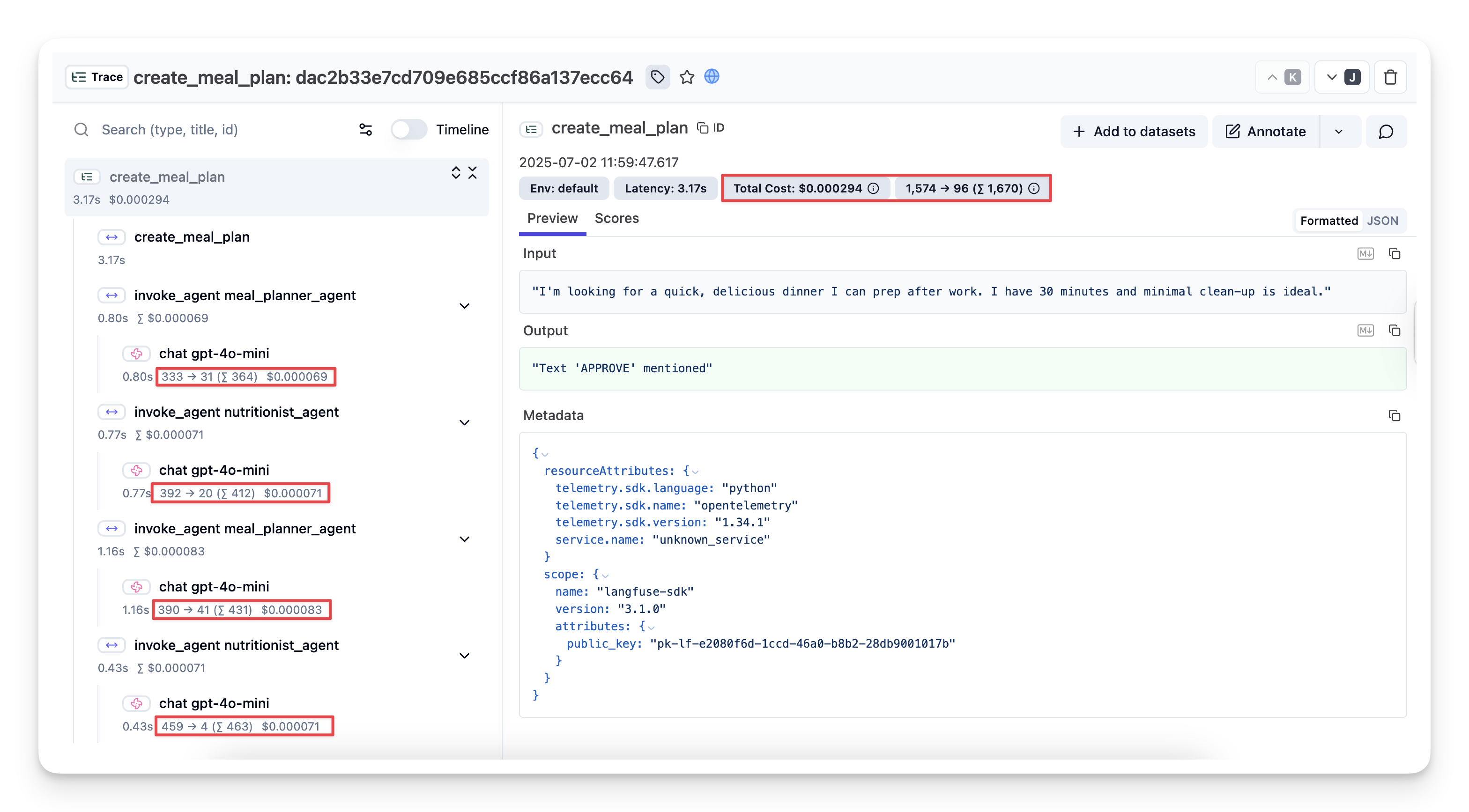Select the JSON view option
Viewport: 1469px width, 812px height.
pos(1382,221)
